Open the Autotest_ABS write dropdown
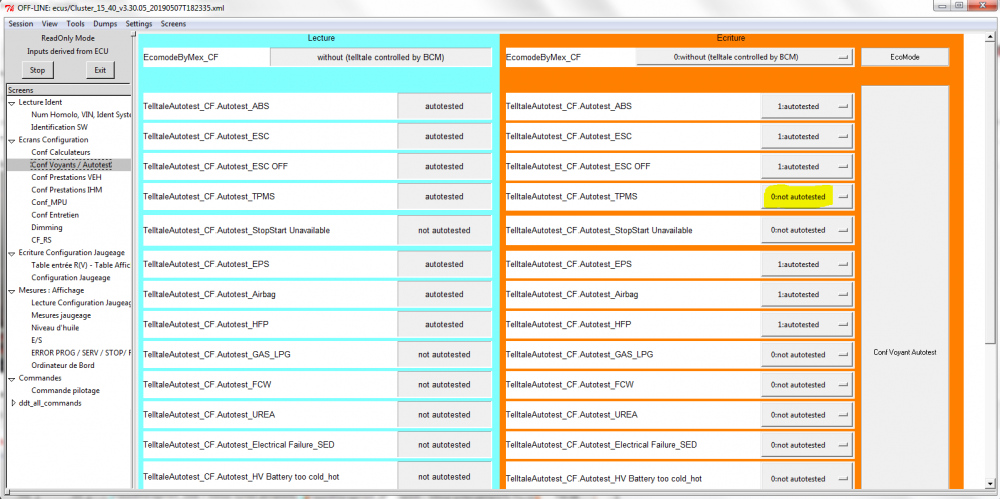Screen dimensions: 1000x499 807,106
